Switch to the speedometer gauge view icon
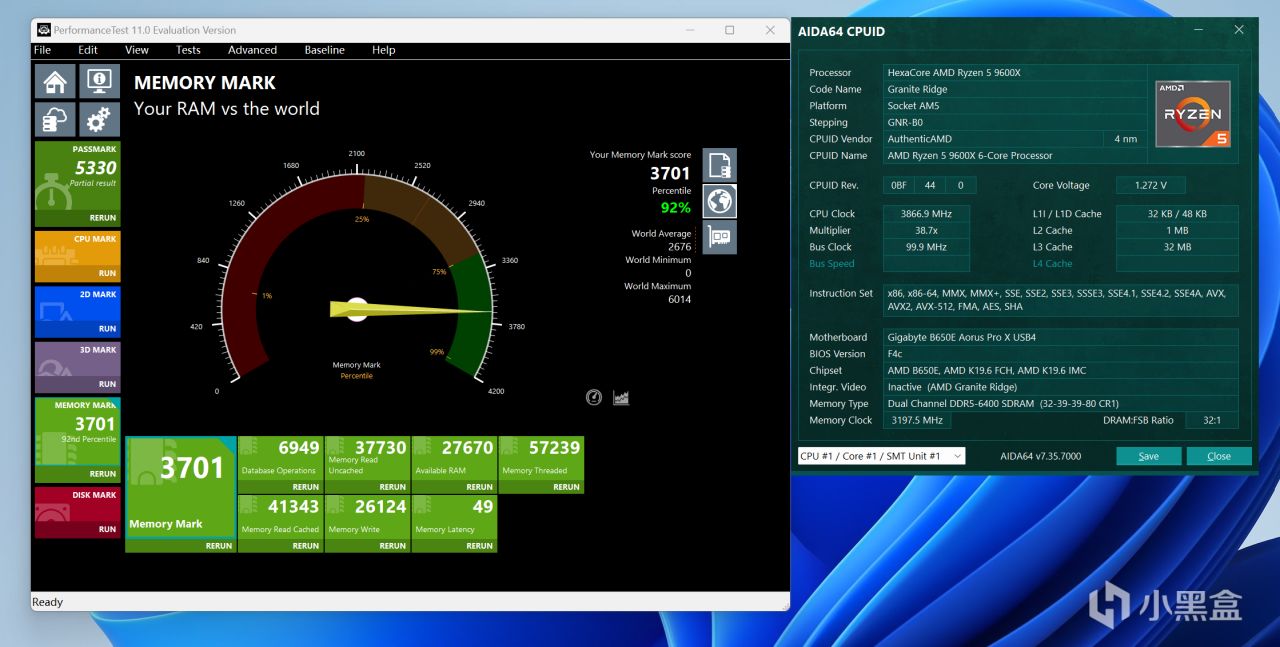 point(594,398)
